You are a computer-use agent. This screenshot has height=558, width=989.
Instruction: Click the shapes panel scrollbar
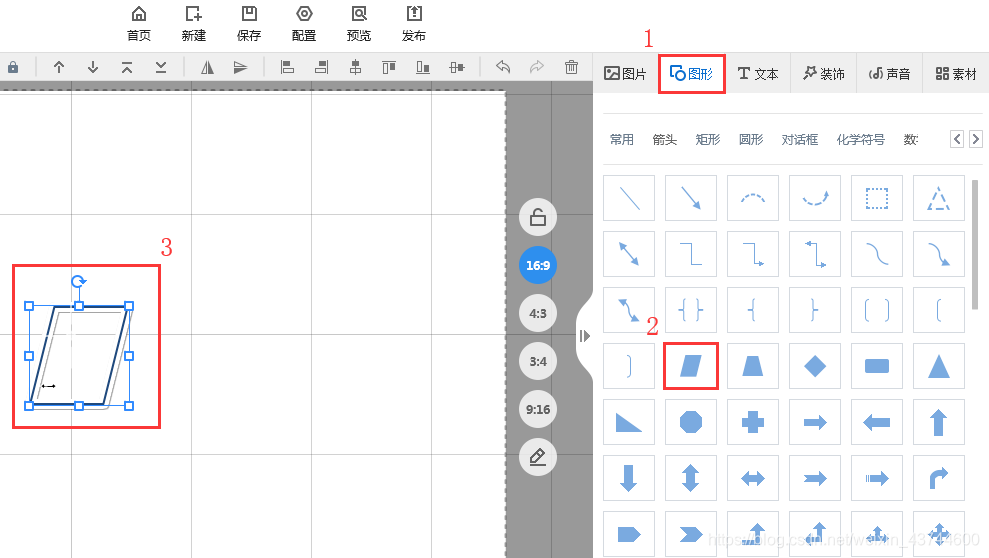click(x=975, y=245)
